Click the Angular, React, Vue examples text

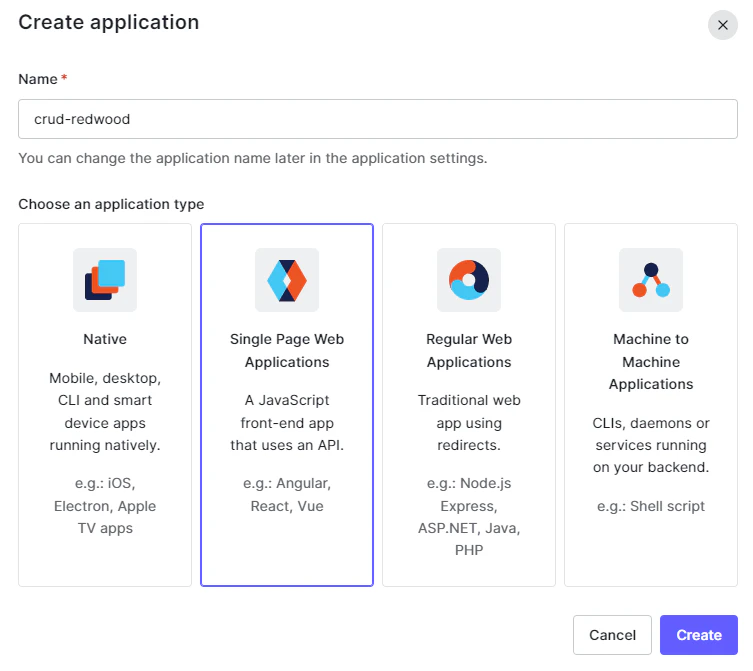[287, 494]
